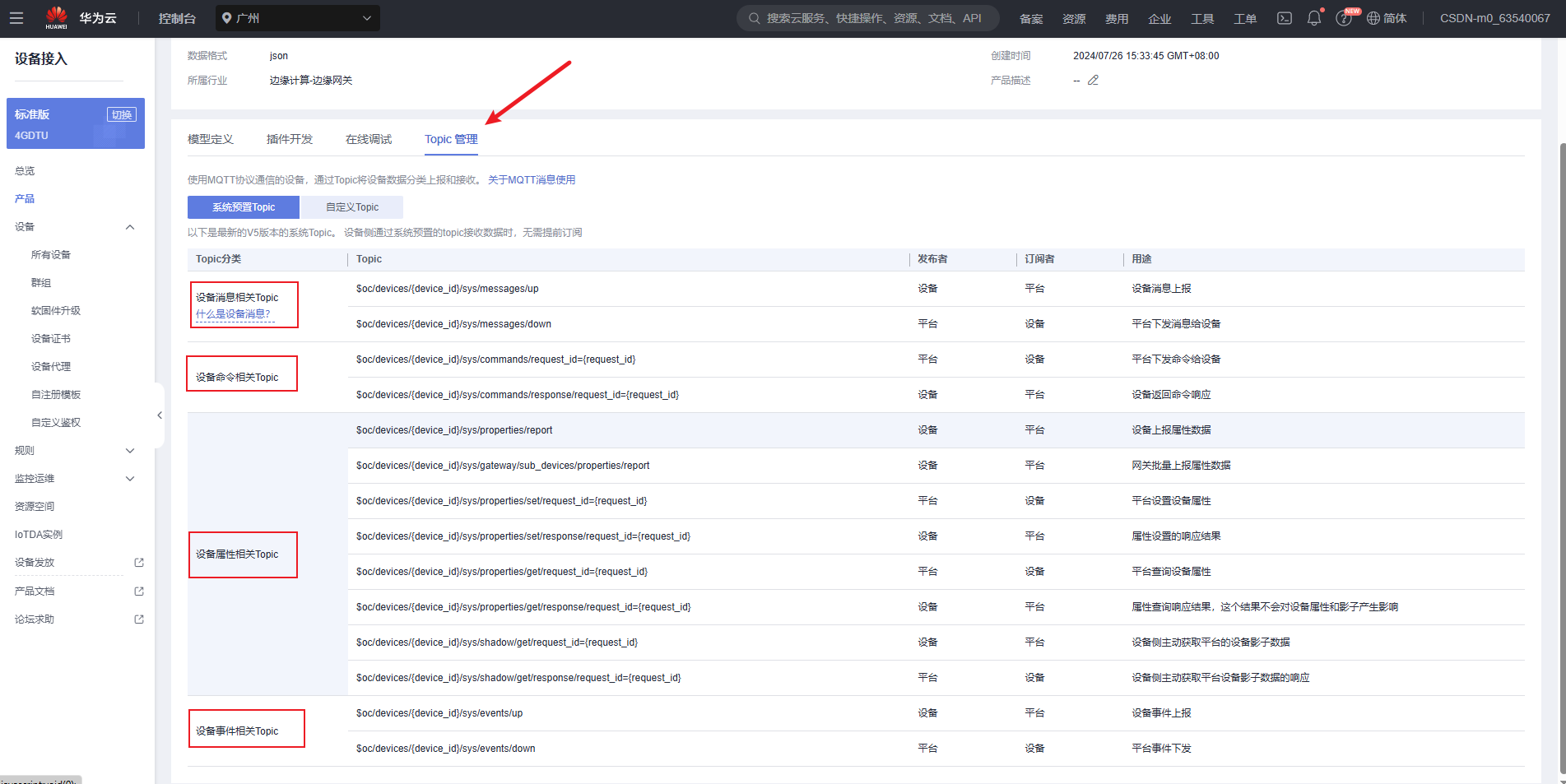Click the 边缘计算-边缘网关 industry value
Viewport: 1566px width, 784px height.
(x=311, y=81)
